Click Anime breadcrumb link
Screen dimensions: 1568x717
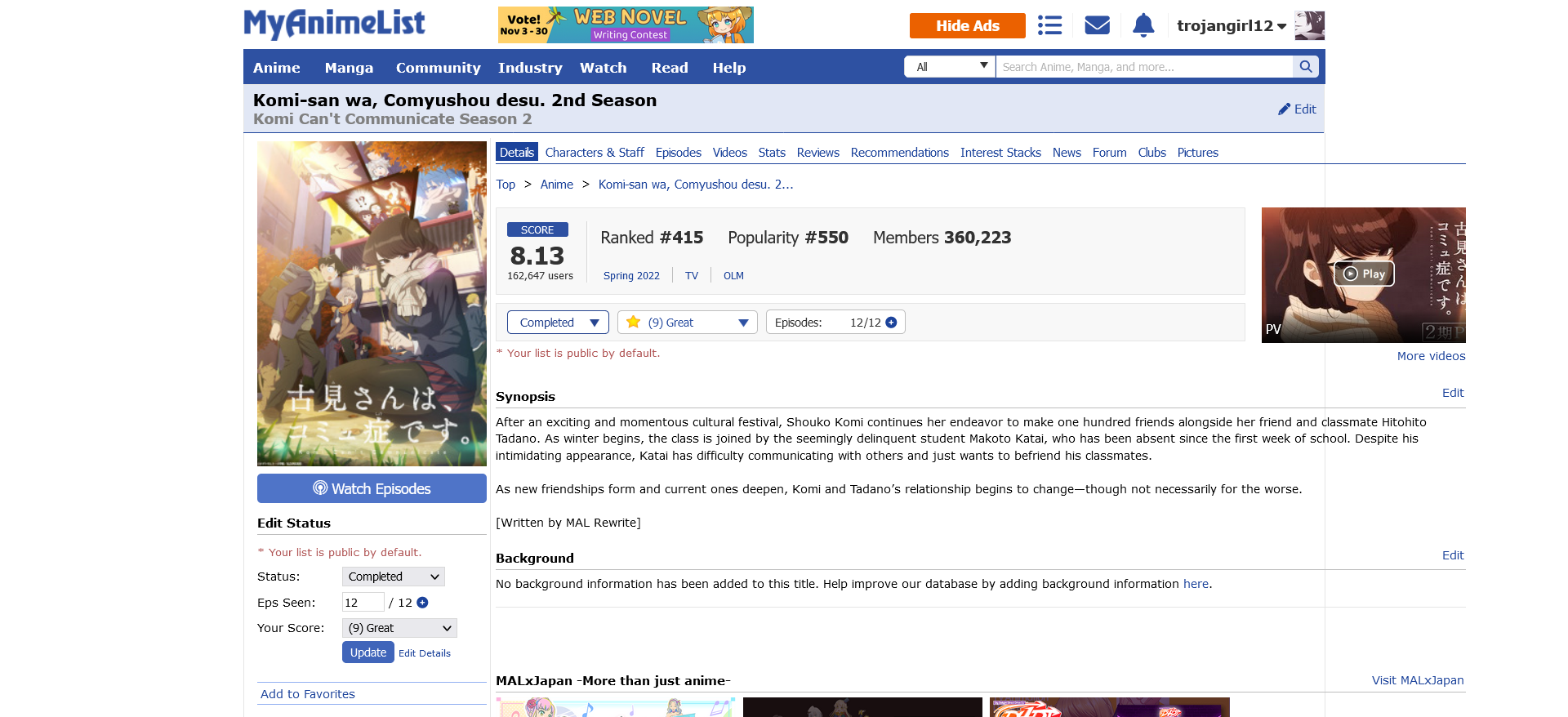pyautogui.click(x=557, y=185)
